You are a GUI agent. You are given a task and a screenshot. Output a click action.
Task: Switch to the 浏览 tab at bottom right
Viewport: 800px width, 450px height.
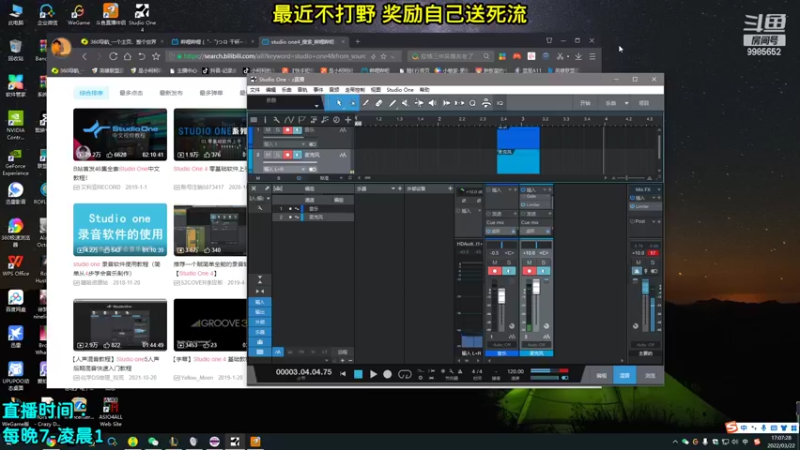649,376
